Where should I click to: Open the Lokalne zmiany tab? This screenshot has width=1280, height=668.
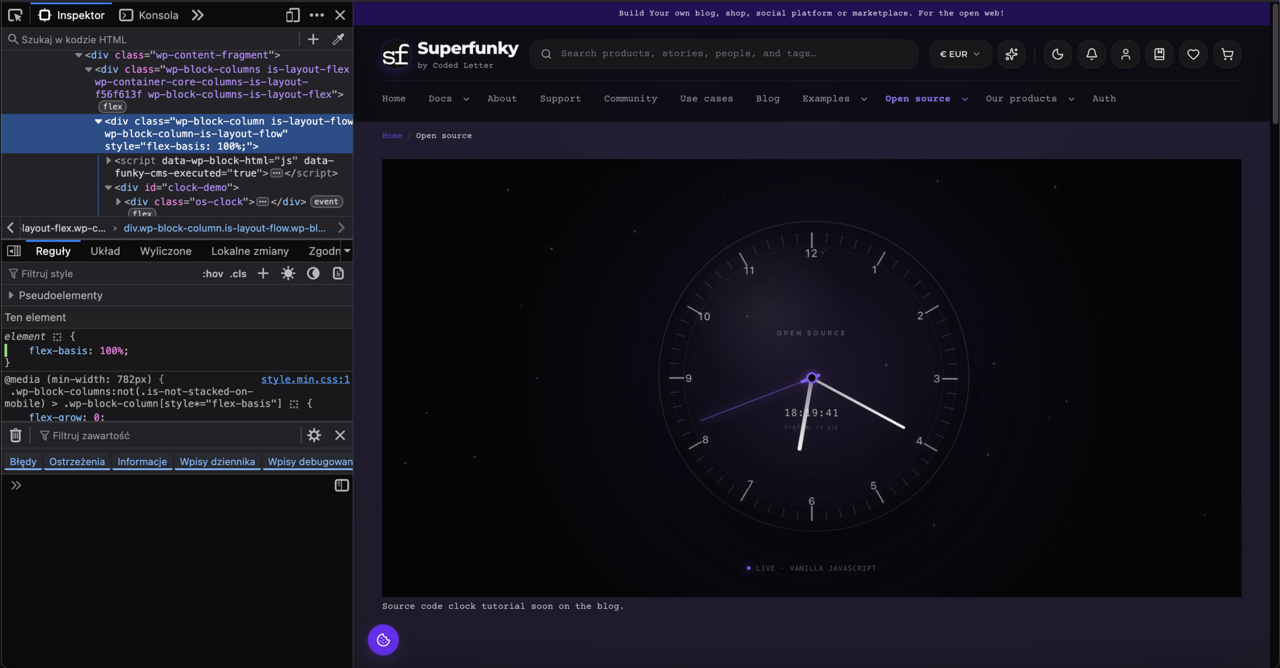250,251
